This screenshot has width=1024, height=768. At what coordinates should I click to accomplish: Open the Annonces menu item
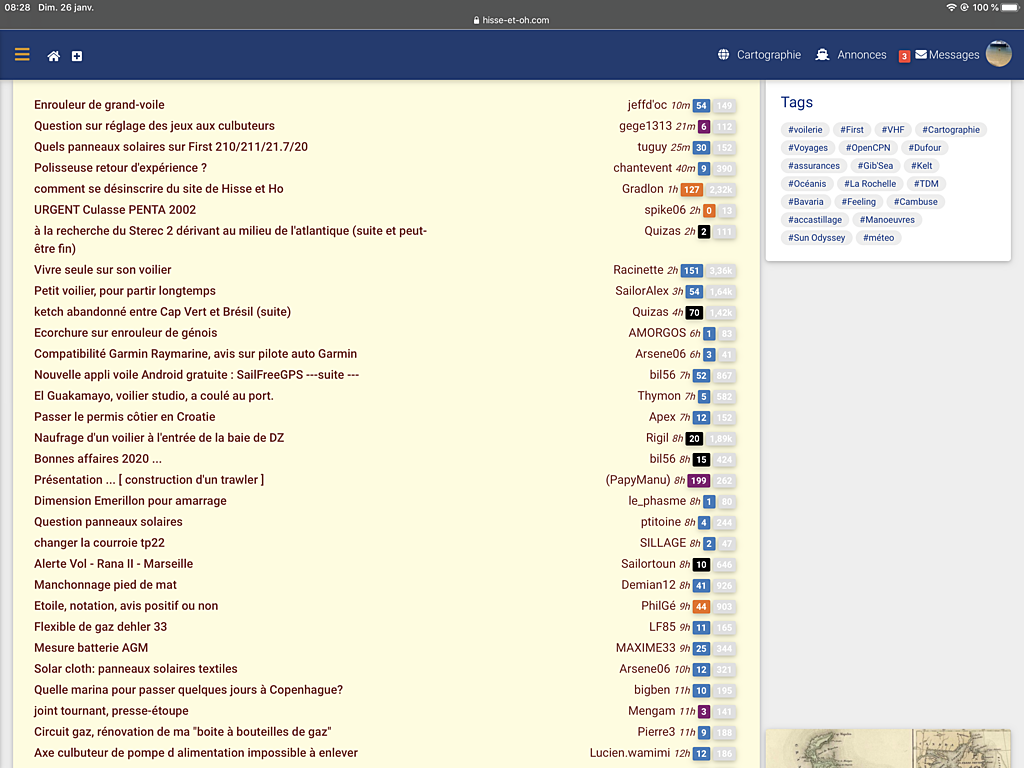[x=862, y=55]
